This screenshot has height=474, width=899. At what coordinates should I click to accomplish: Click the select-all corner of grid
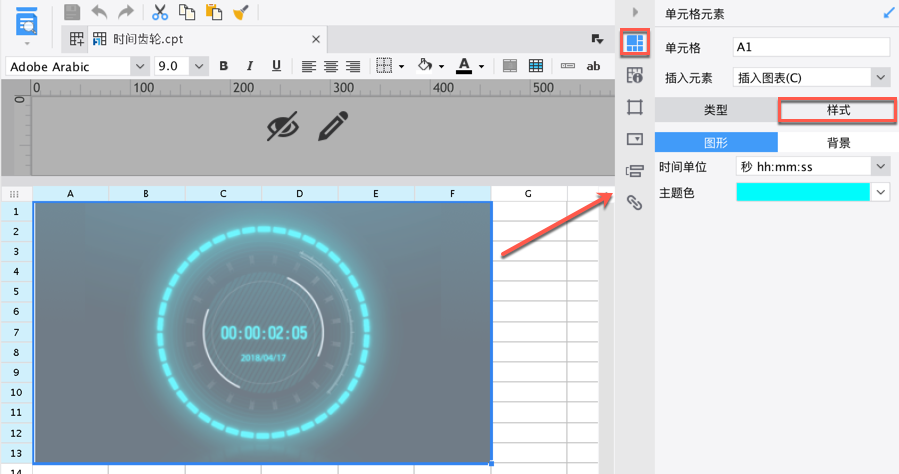coord(15,194)
